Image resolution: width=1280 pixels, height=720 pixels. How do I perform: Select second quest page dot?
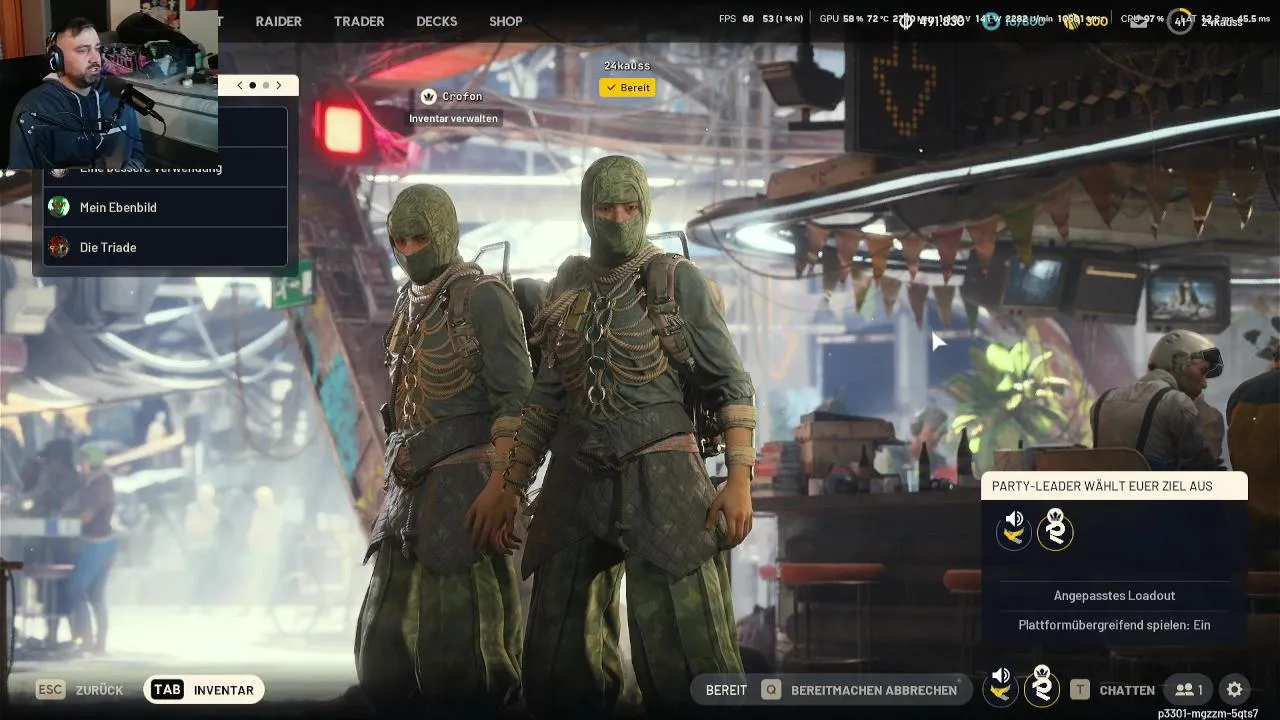click(266, 86)
